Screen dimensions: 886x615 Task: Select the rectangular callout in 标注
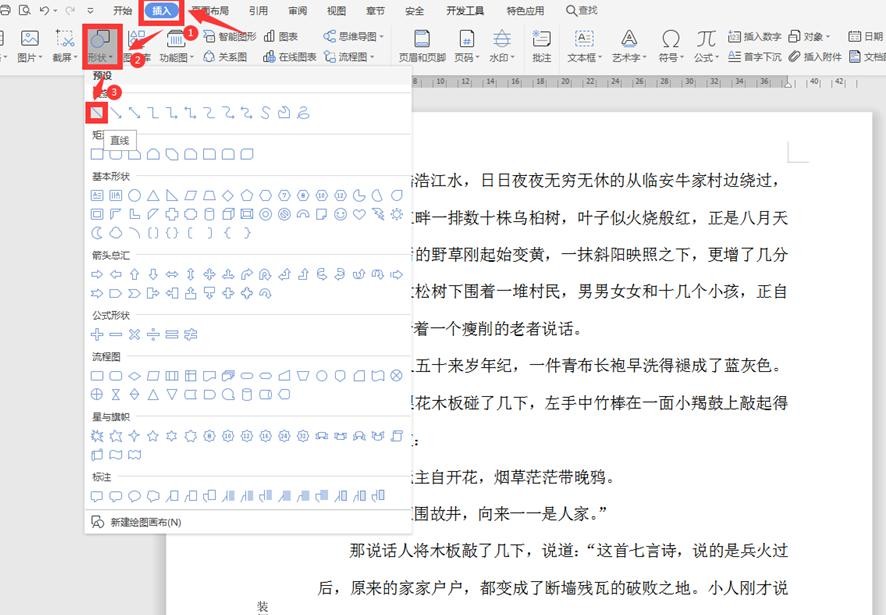pos(97,496)
